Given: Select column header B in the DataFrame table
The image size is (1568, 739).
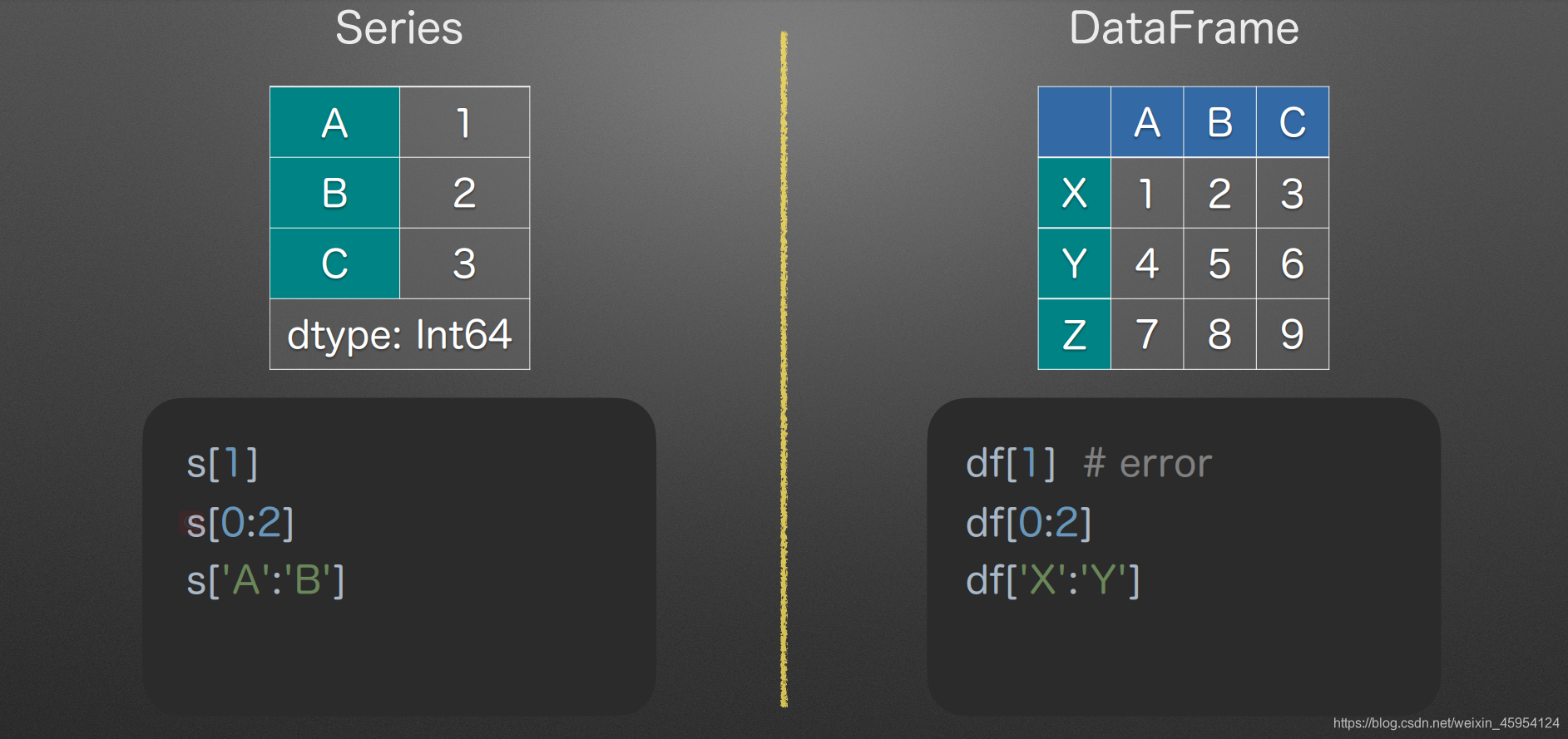Looking at the screenshot, I should 1219,122.
